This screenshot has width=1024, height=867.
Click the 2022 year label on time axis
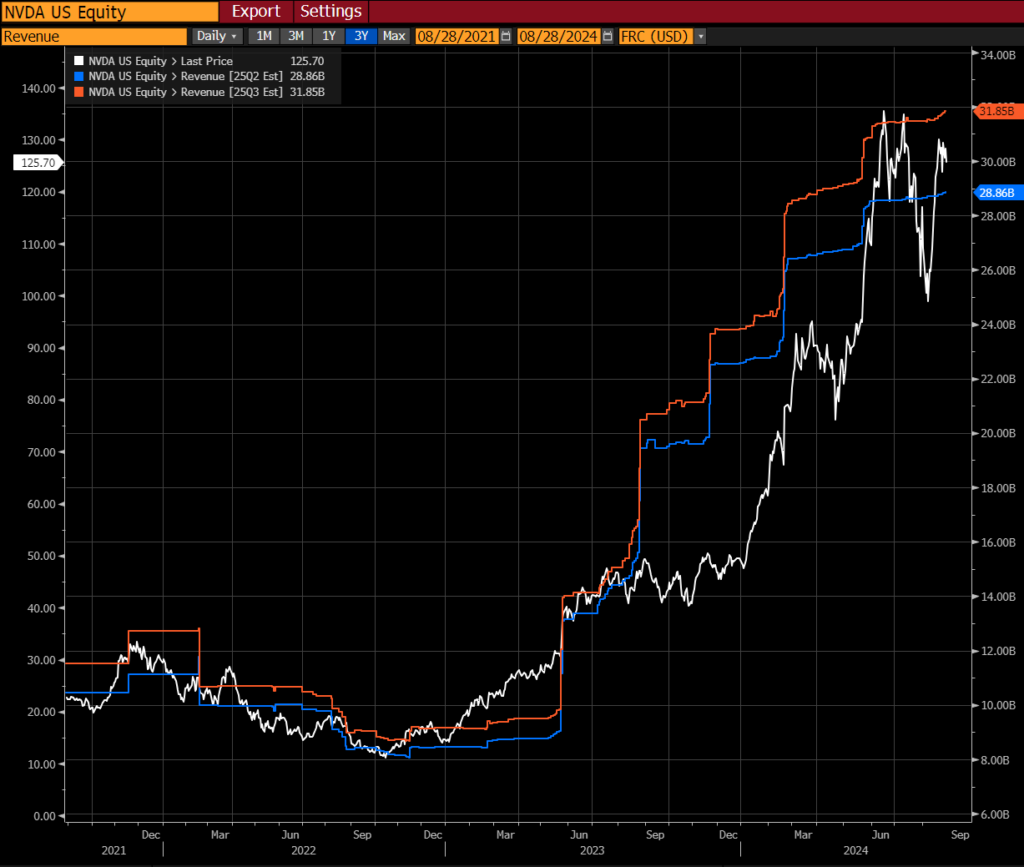pyautogui.click(x=303, y=851)
